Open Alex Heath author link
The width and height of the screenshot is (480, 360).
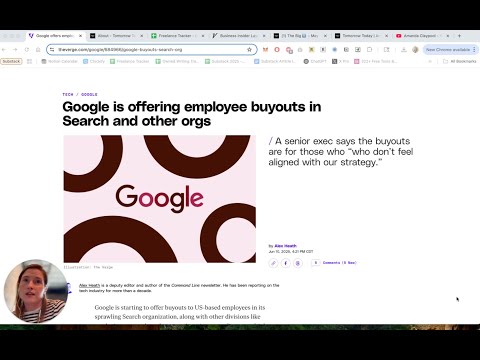pyautogui.click(x=285, y=246)
